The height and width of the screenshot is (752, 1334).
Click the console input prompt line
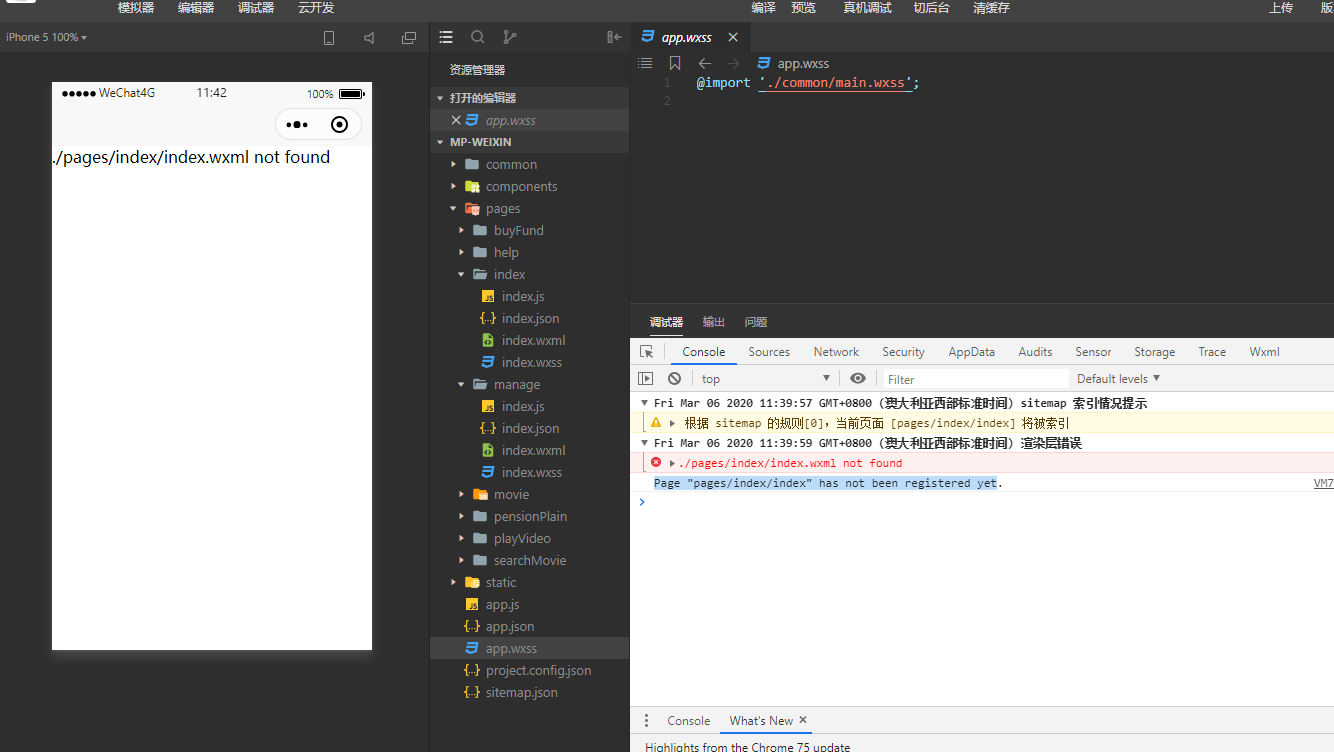(982, 502)
